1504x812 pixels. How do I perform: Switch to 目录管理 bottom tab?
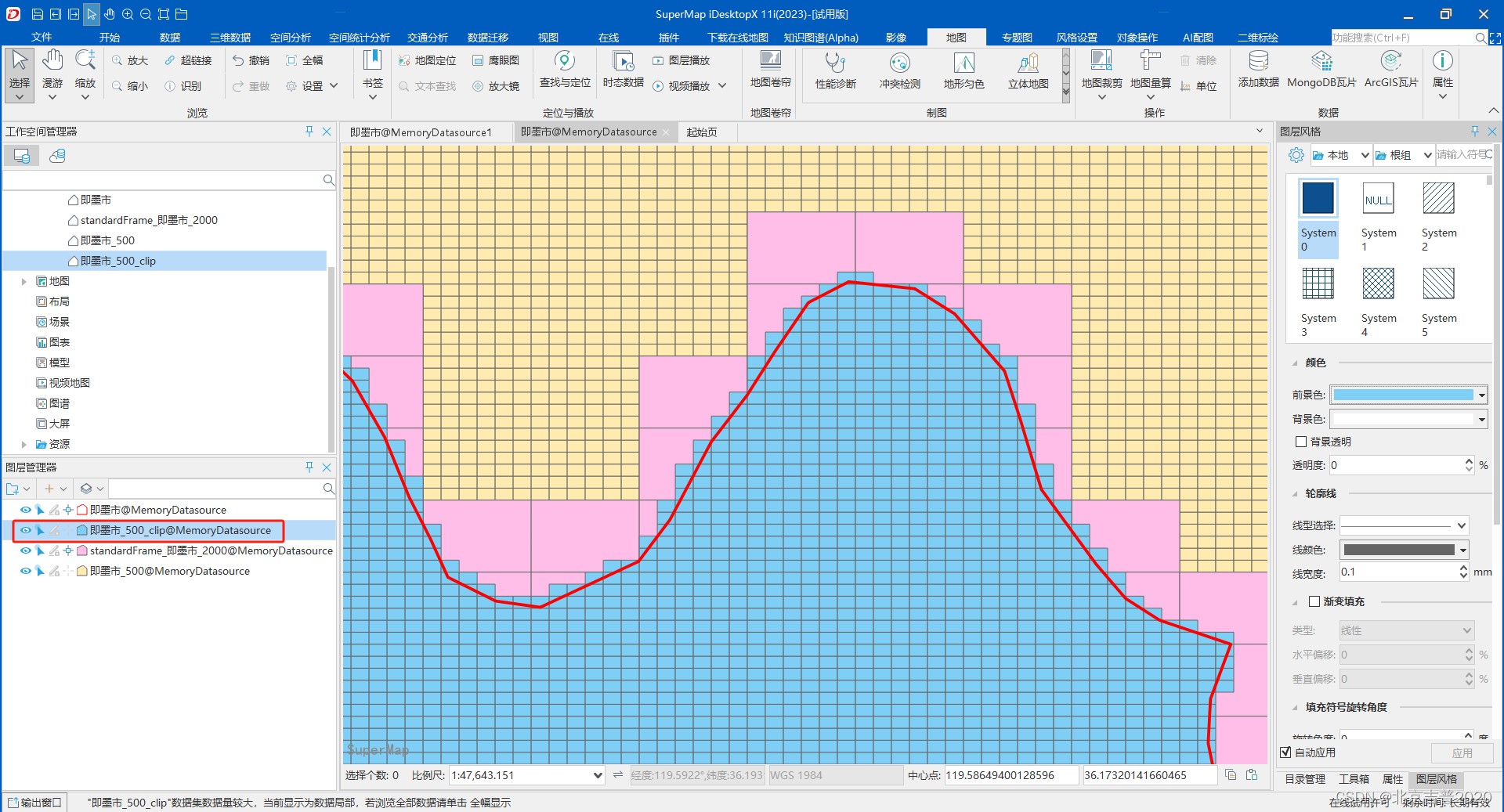point(1305,779)
